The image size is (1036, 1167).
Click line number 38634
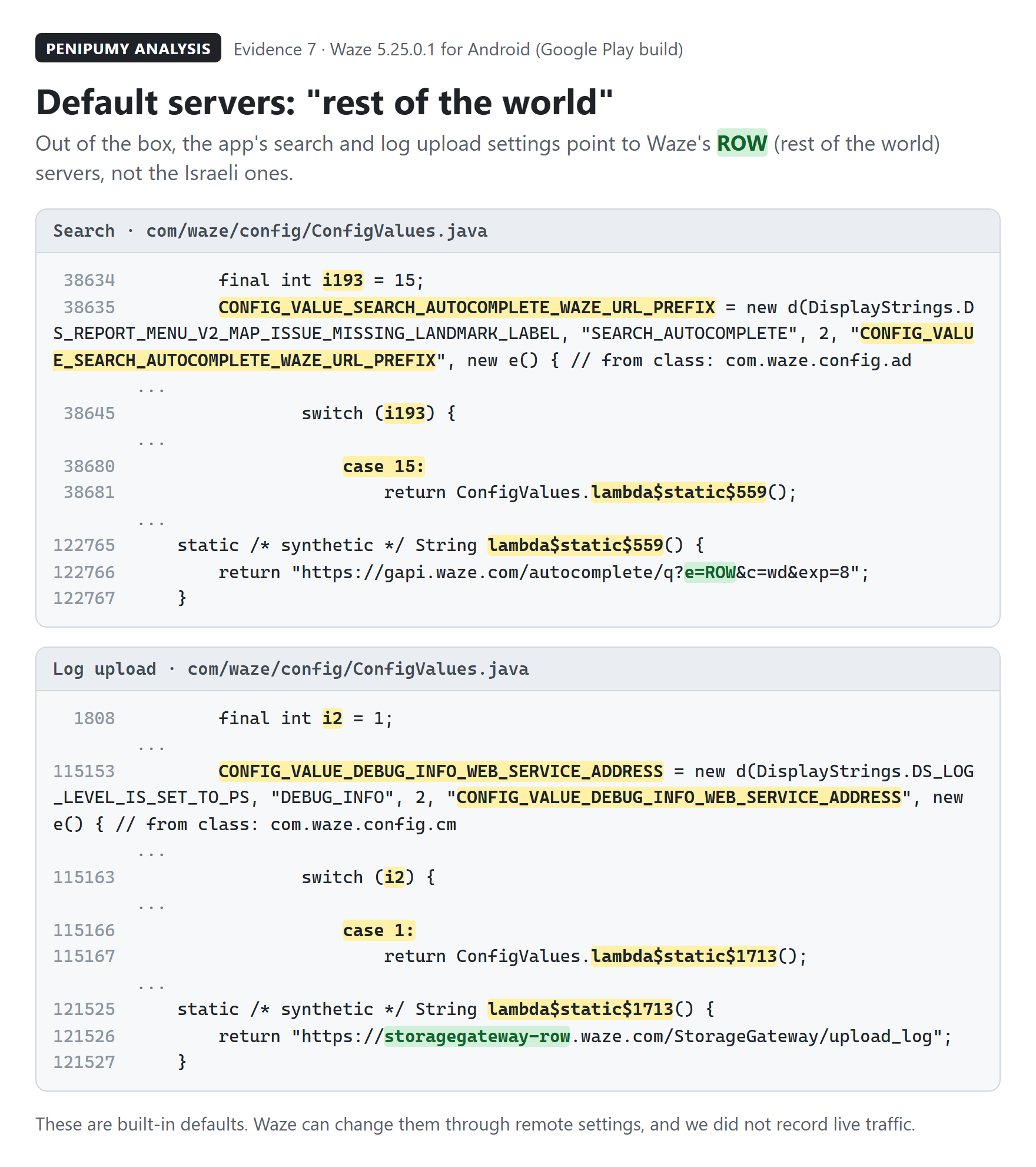[x=89, y=280]
